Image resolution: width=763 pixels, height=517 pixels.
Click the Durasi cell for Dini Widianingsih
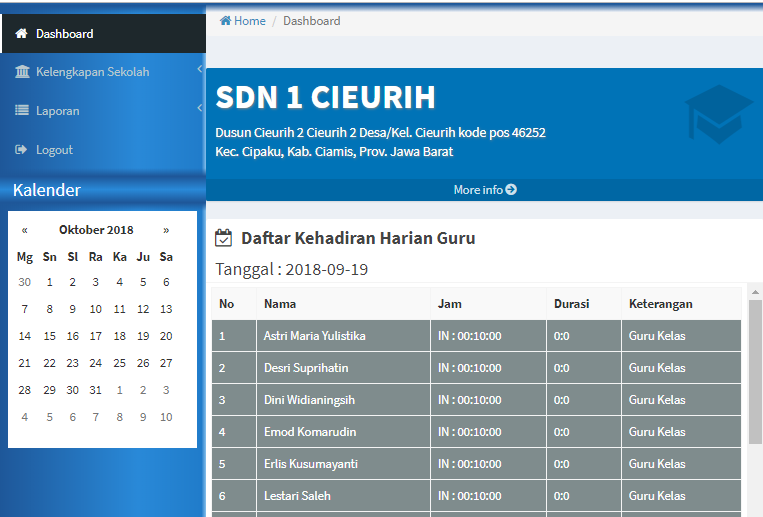pos(584,400)
